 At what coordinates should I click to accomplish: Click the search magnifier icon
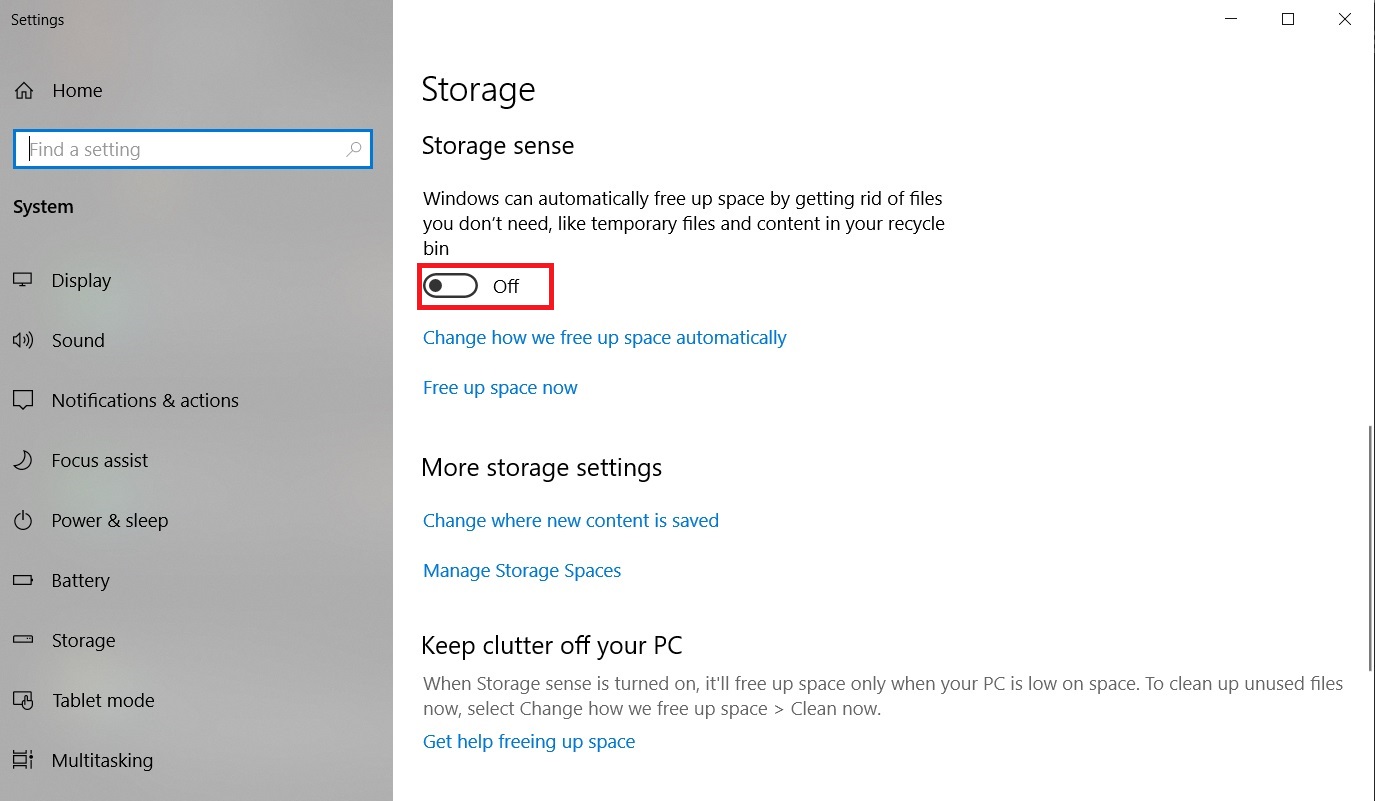click(354, 149)
